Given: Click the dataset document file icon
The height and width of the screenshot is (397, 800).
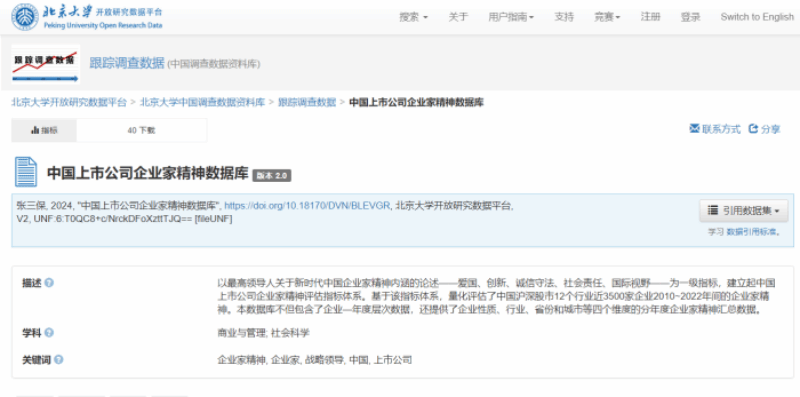Looking at the screenshot, I should tap(26, 172).
